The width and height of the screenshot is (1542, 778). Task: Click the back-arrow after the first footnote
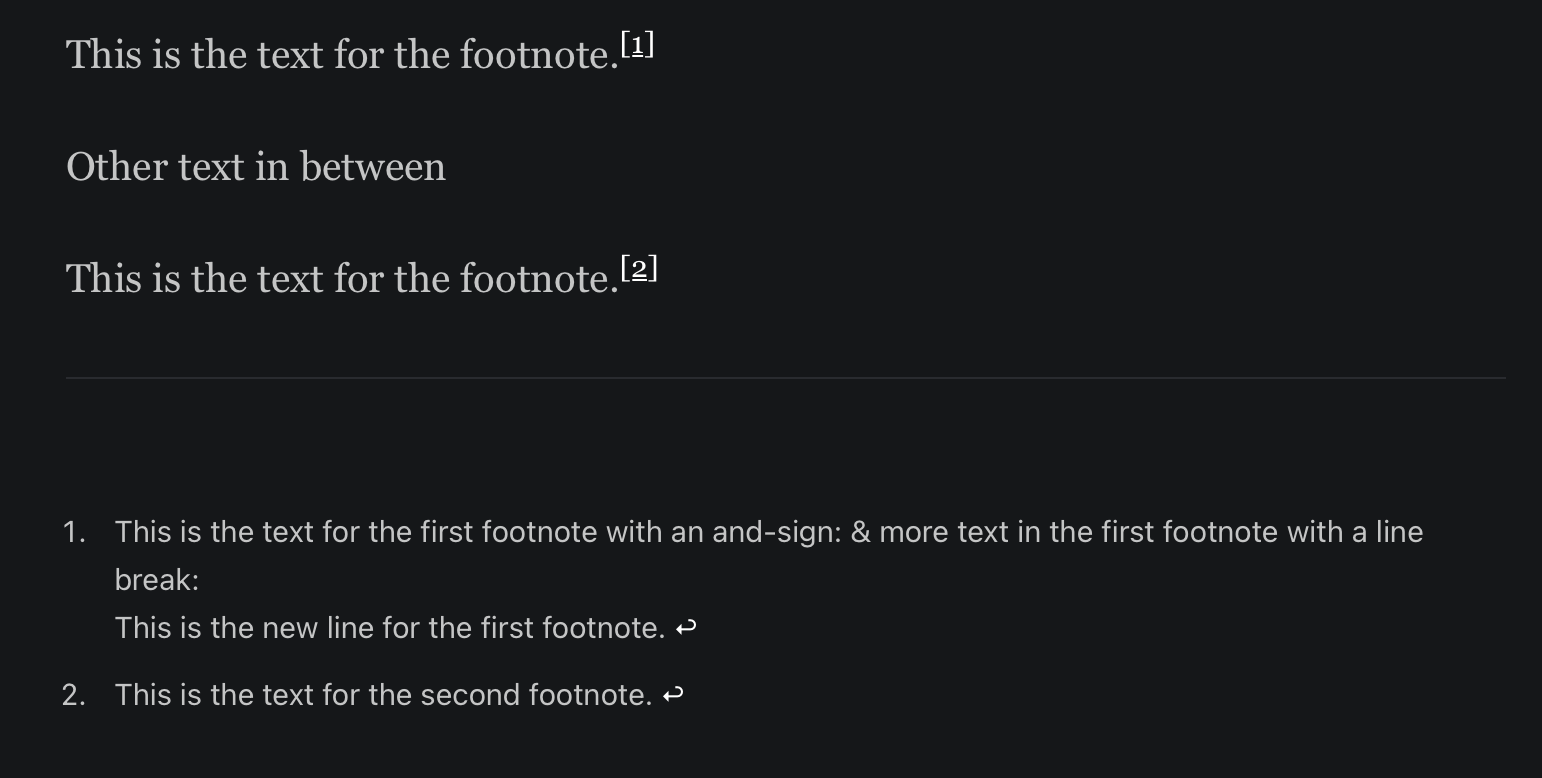(x=686, y=628)
